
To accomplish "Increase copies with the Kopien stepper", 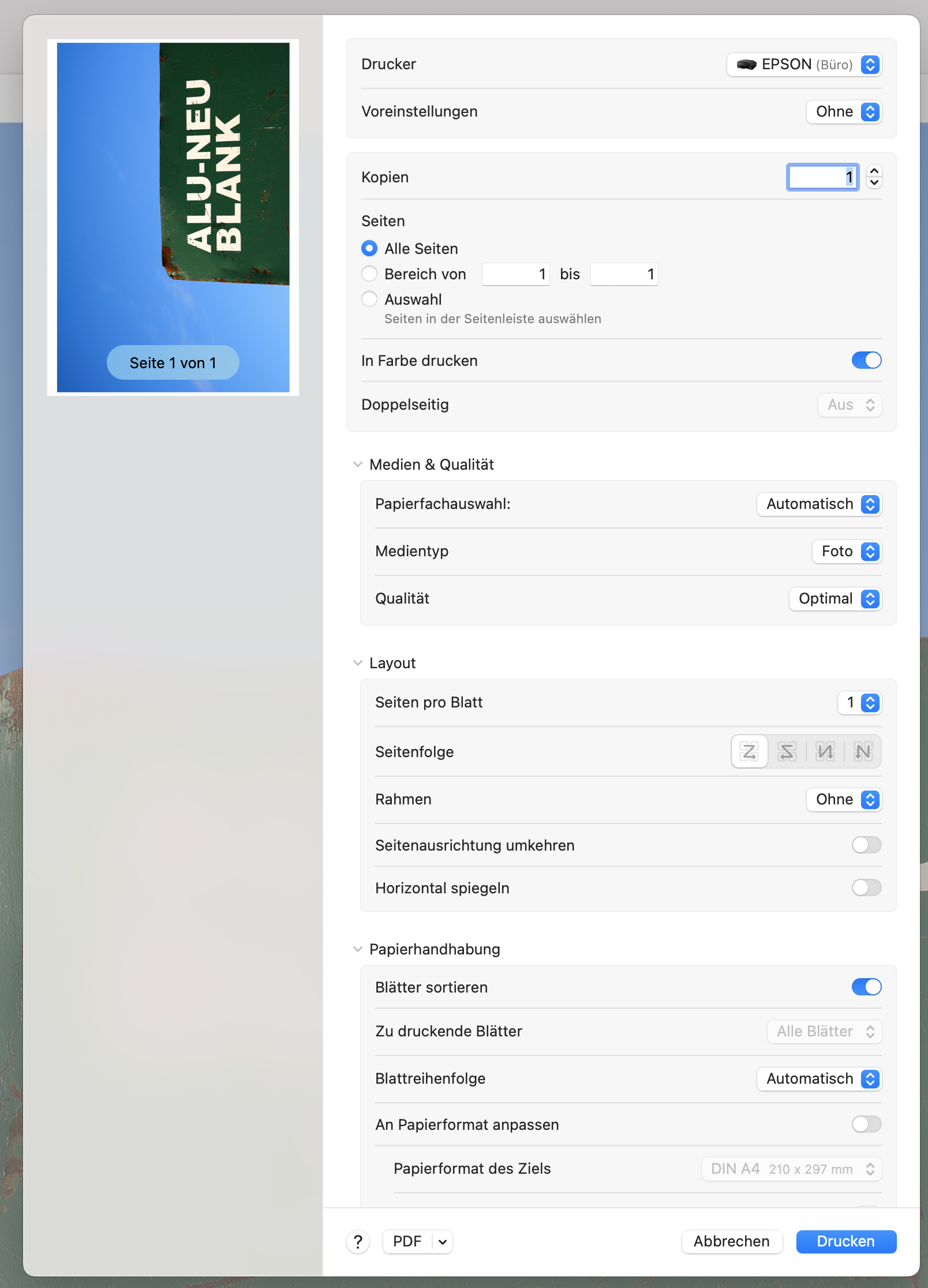I will (x=874, y=171).
